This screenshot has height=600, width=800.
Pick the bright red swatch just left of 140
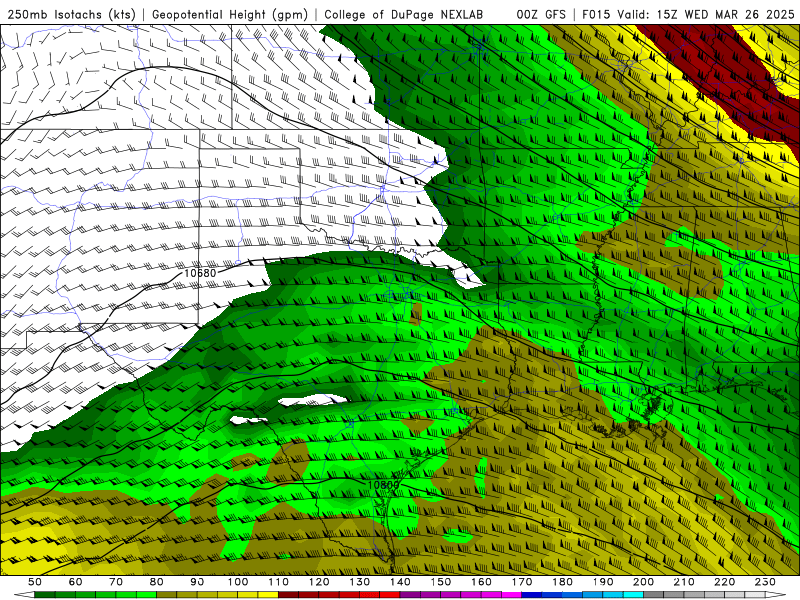[390, 595]
